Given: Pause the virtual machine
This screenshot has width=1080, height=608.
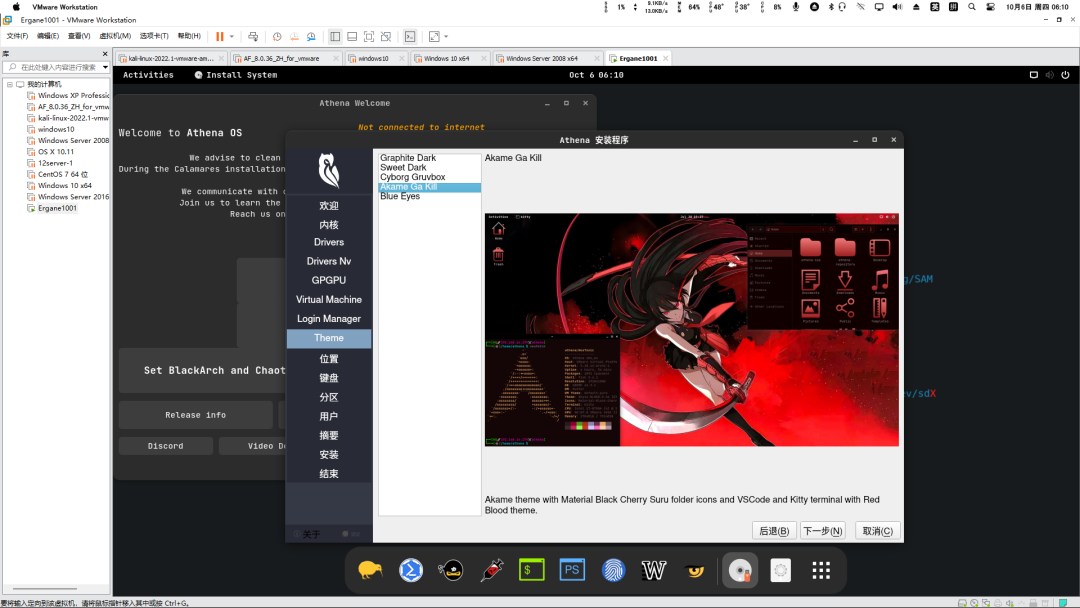Looking at the screenshot, I should click(220, 36).
